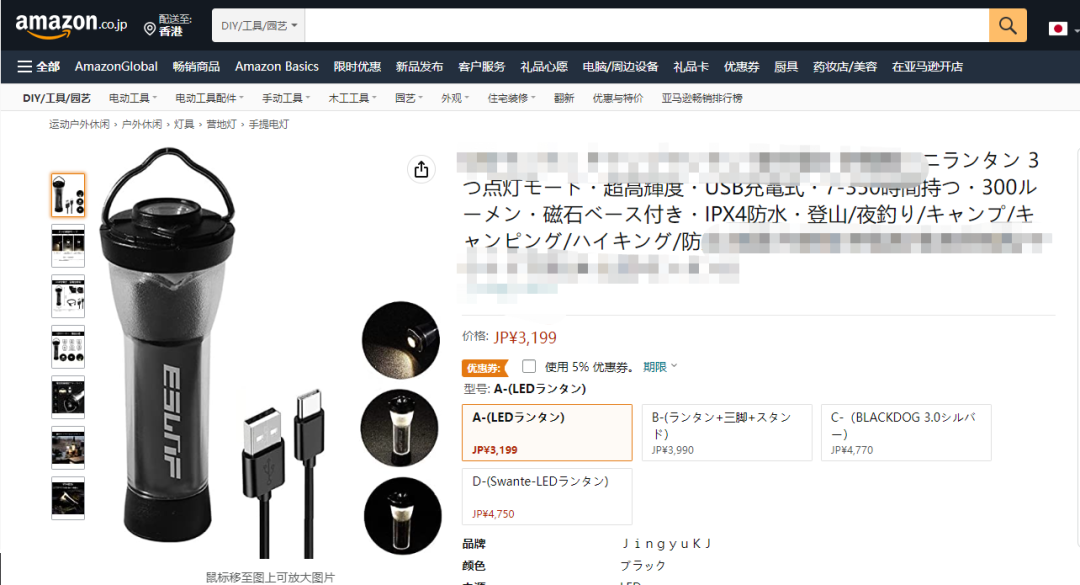The image size is (1080, 585).
Task: Open the 翻新 subnav link
Action: point(563,98)
